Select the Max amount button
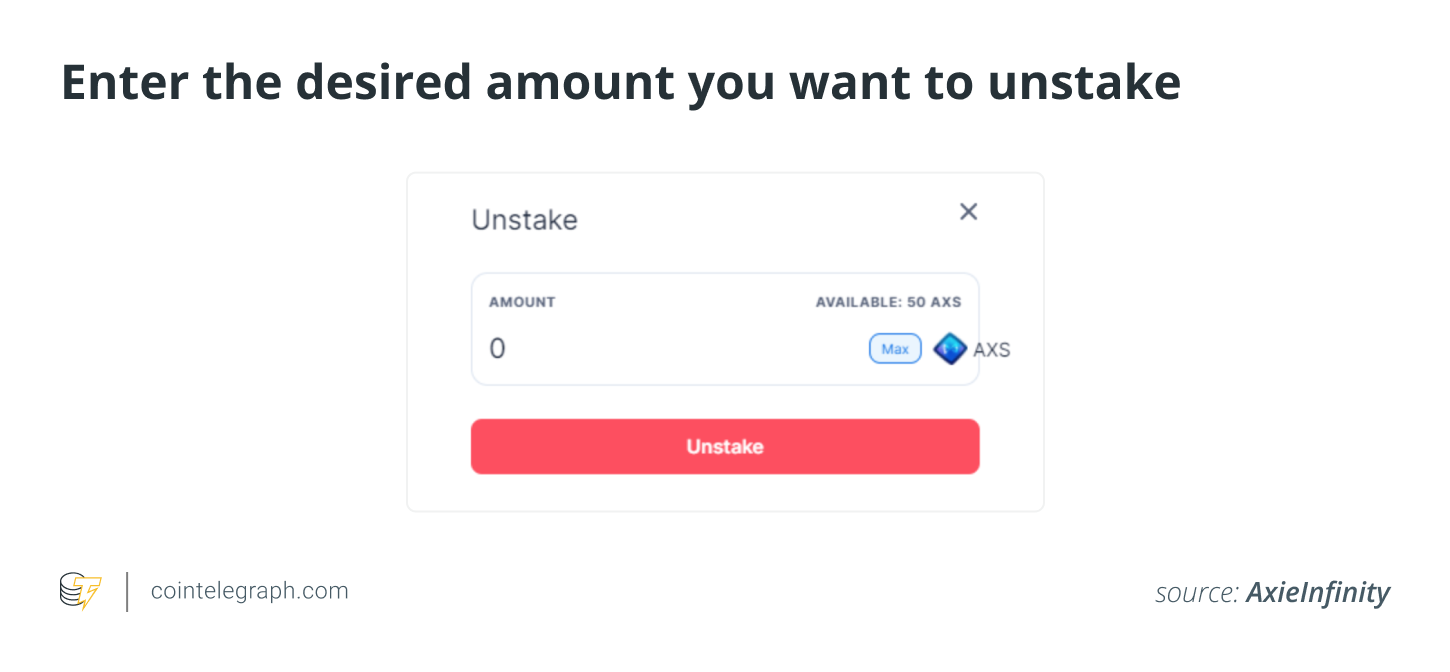The image size is (1450, 672). pos(895,349)
